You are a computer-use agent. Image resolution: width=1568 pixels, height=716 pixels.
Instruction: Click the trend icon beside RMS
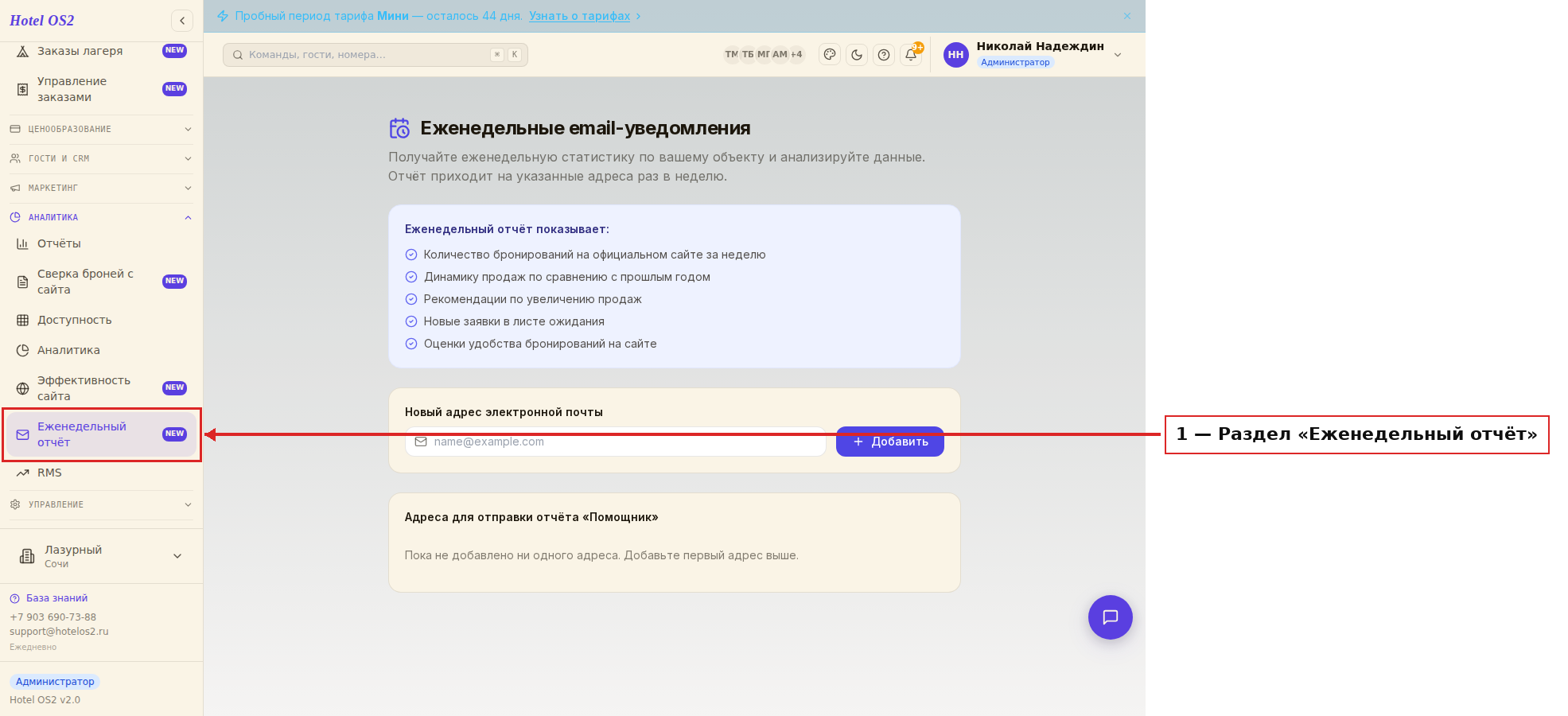pos(23,473)
